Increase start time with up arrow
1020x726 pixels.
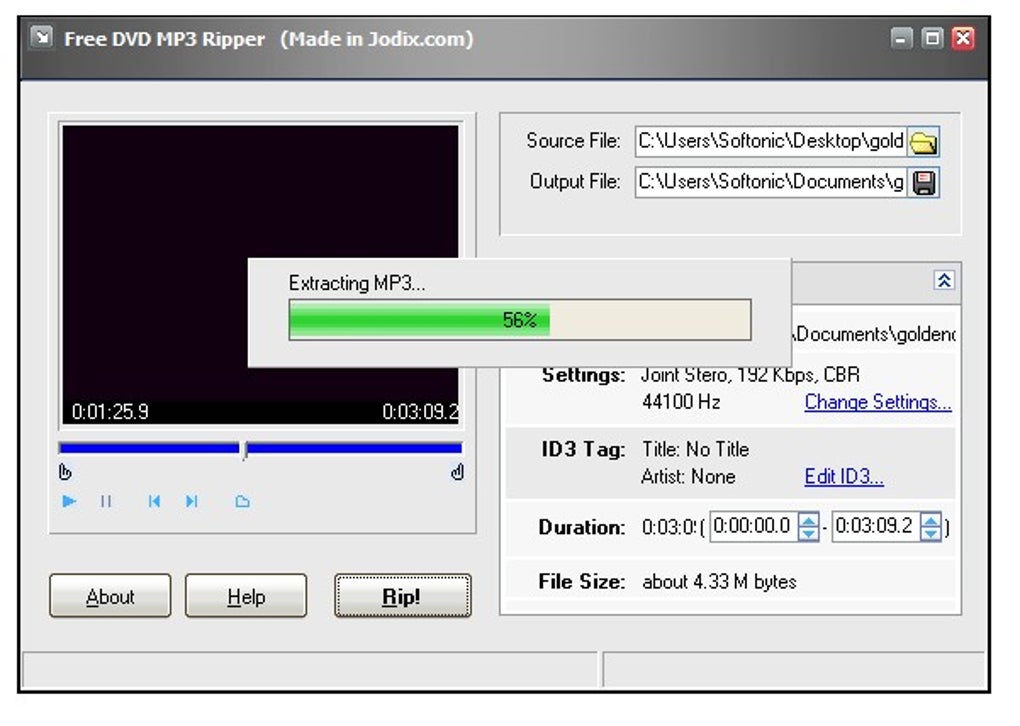tap(809, 520)
